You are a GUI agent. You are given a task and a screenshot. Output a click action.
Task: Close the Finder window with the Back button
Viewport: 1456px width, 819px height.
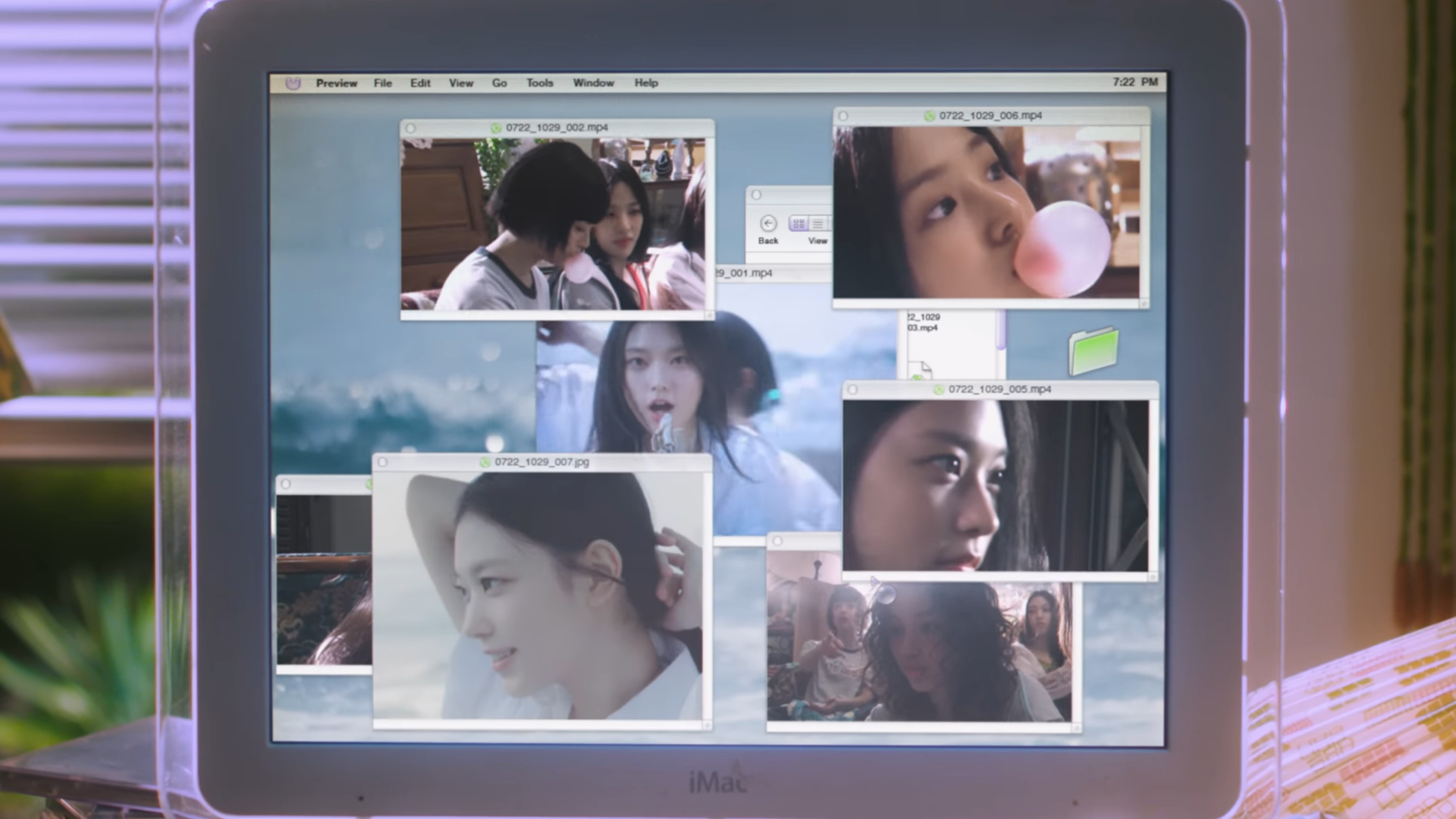[756, 195]
